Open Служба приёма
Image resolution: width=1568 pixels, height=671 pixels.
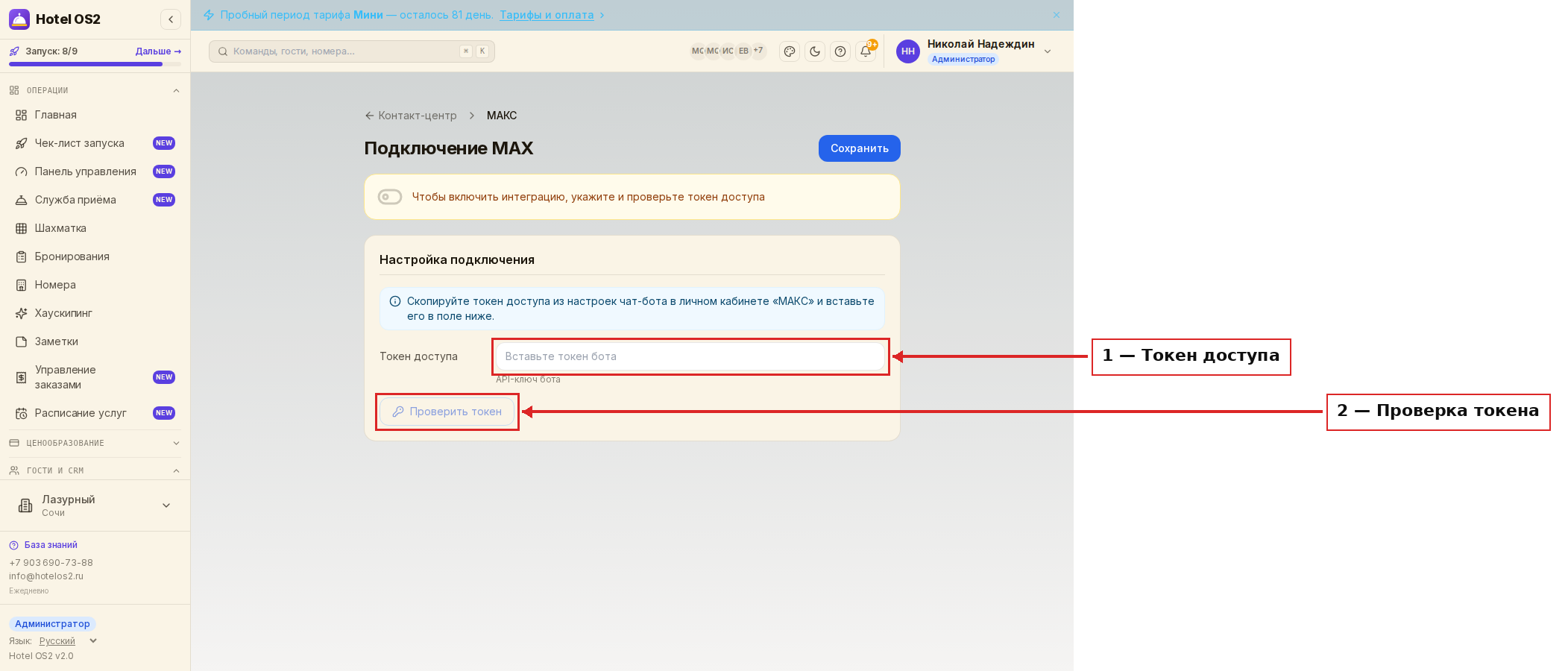click(95, 200)
